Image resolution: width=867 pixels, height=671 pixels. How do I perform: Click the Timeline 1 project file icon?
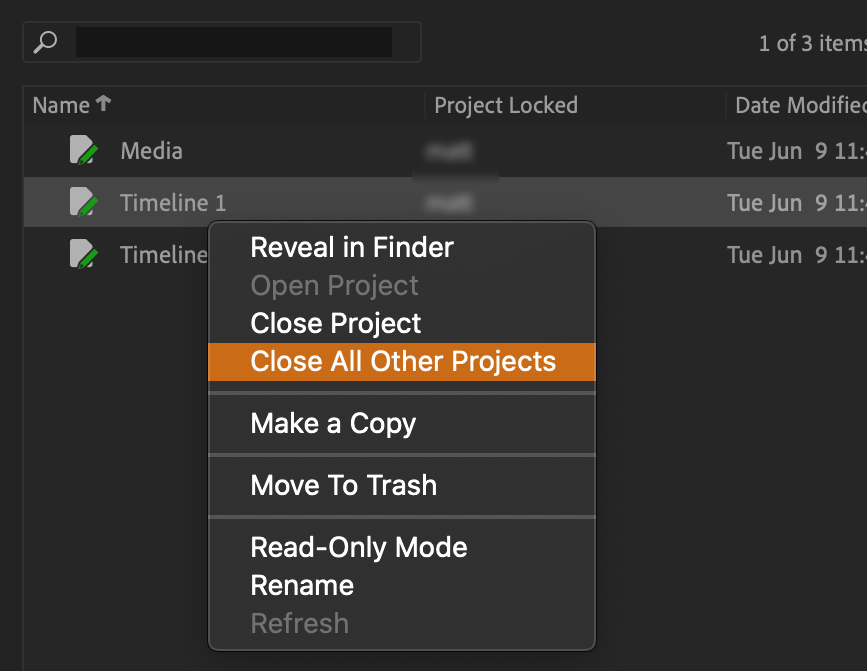[84, 203]
